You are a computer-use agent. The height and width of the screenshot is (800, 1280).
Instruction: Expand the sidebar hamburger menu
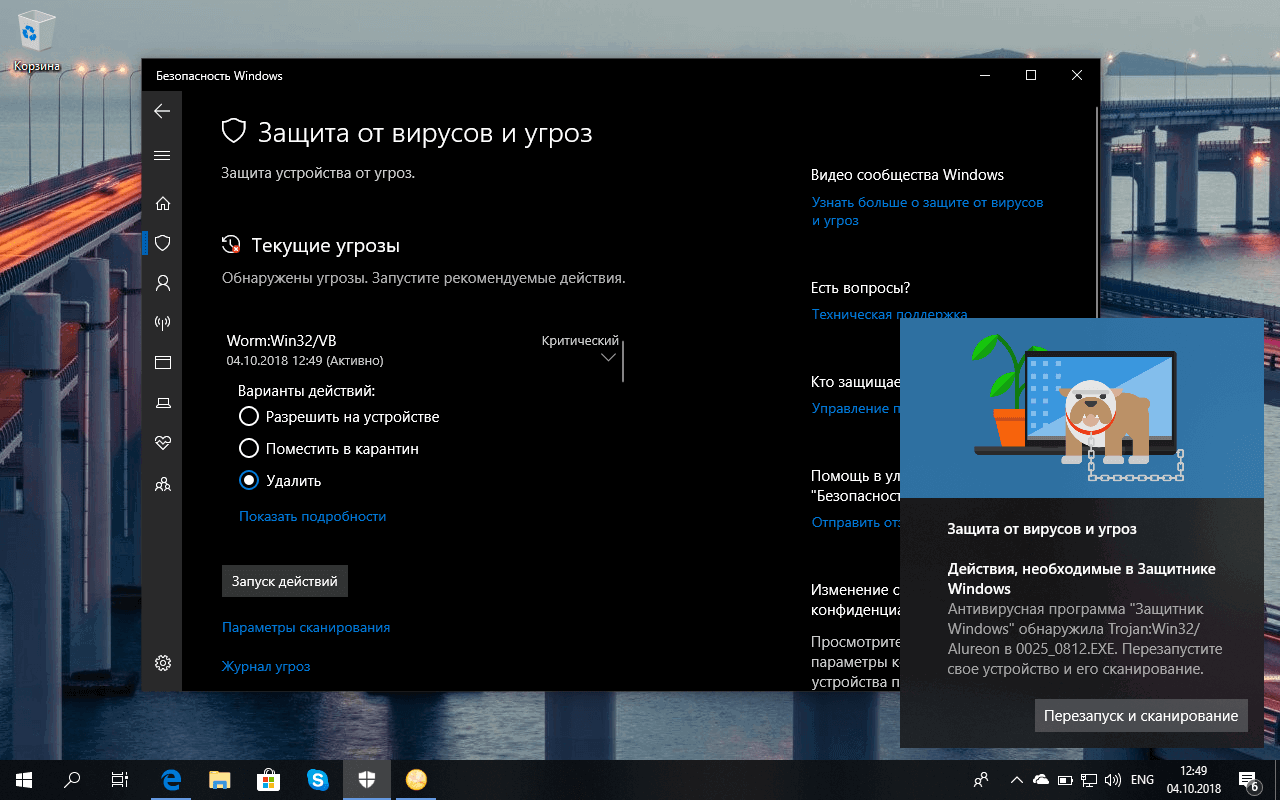click(x=161, y=156)
